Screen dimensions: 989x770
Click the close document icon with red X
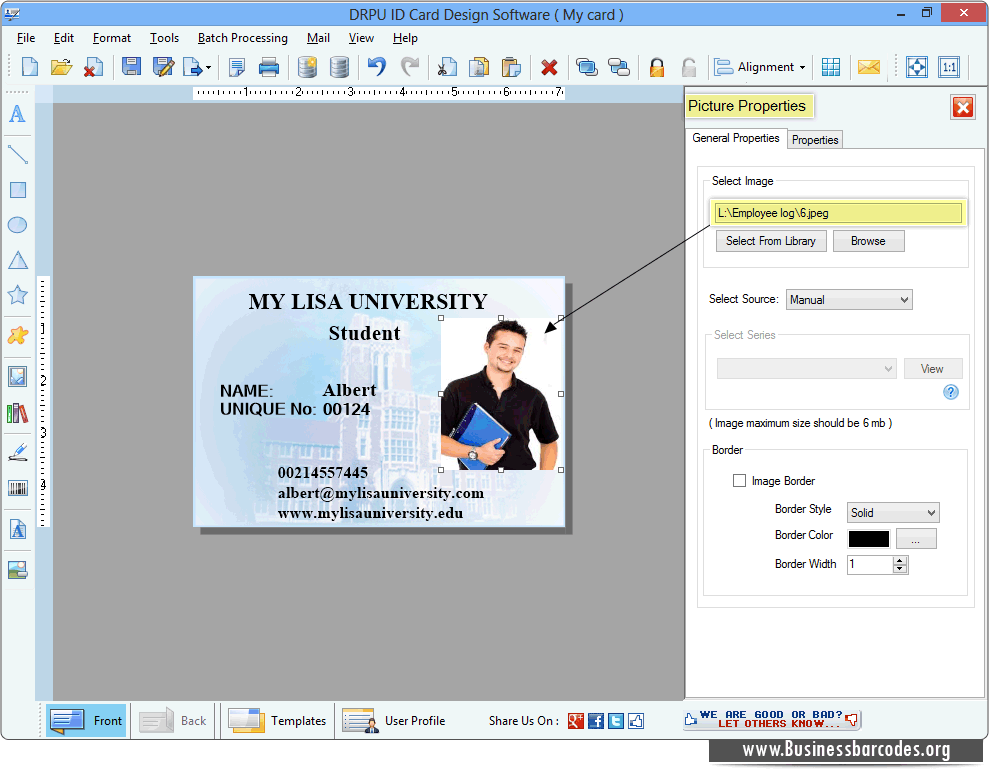[93, 67]
